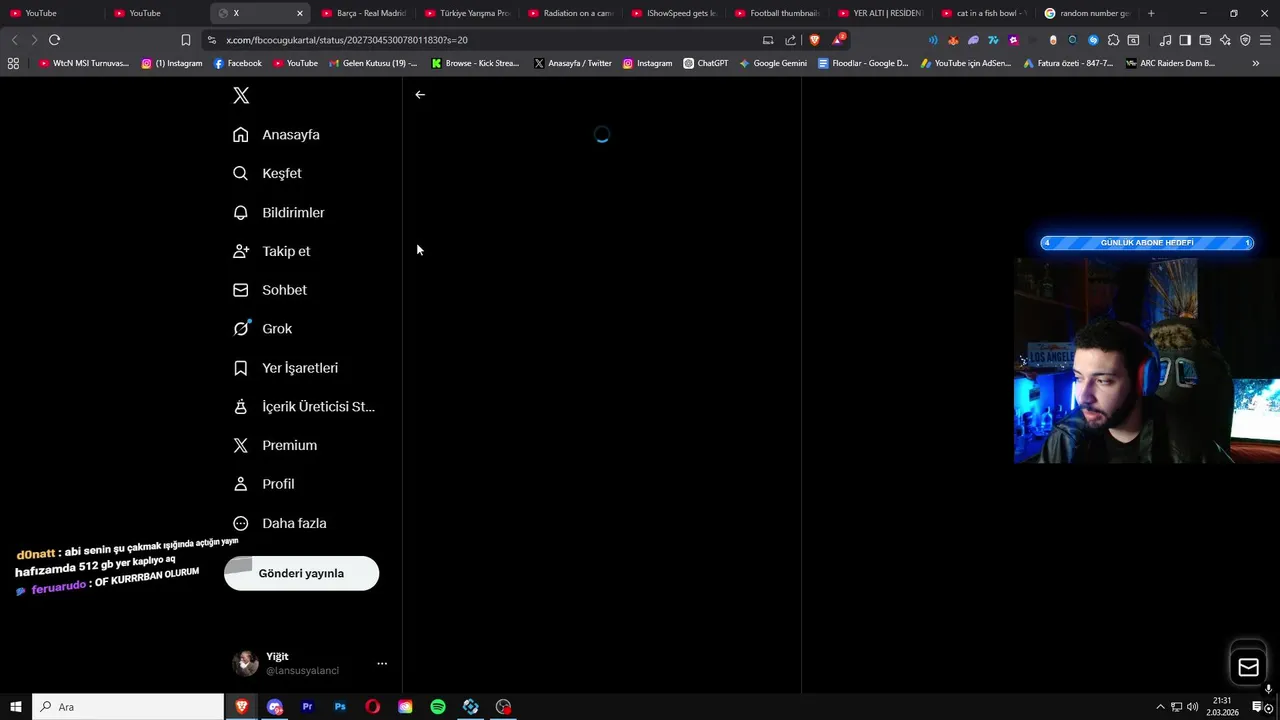
Task: Open the Brave Wallet icon
Action: pyautogui.click(x=1205, y=40)
